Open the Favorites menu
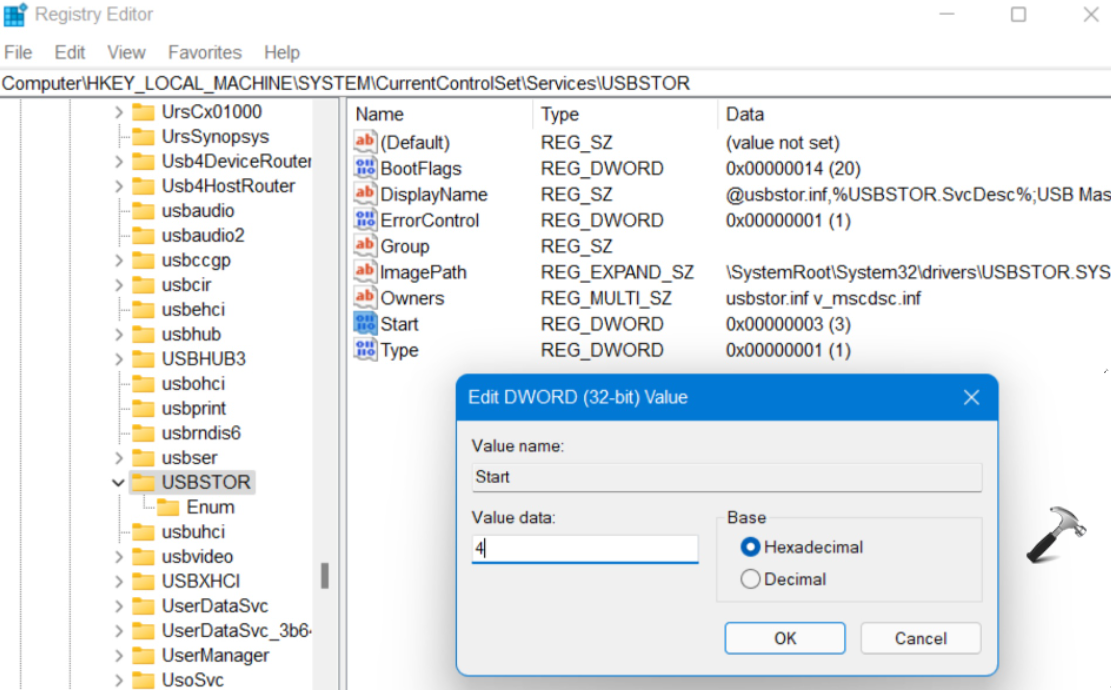Viewport: 1111px width, 690px height. pyautogui.click(x=204, y=53)
